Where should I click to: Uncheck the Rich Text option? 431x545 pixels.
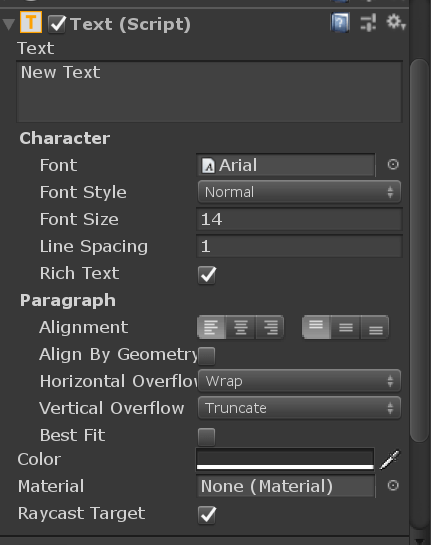click(207, 275)
